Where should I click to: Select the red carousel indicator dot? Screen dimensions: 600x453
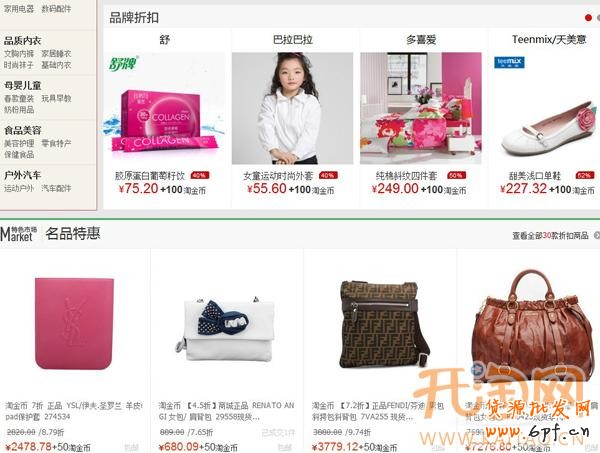589,18
